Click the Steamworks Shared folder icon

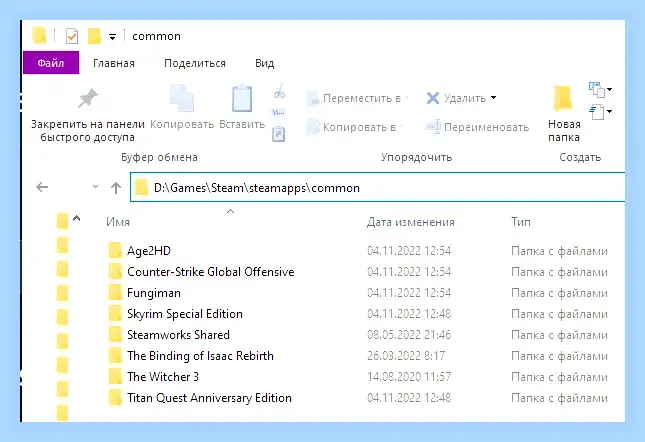[x=115, y=334]
